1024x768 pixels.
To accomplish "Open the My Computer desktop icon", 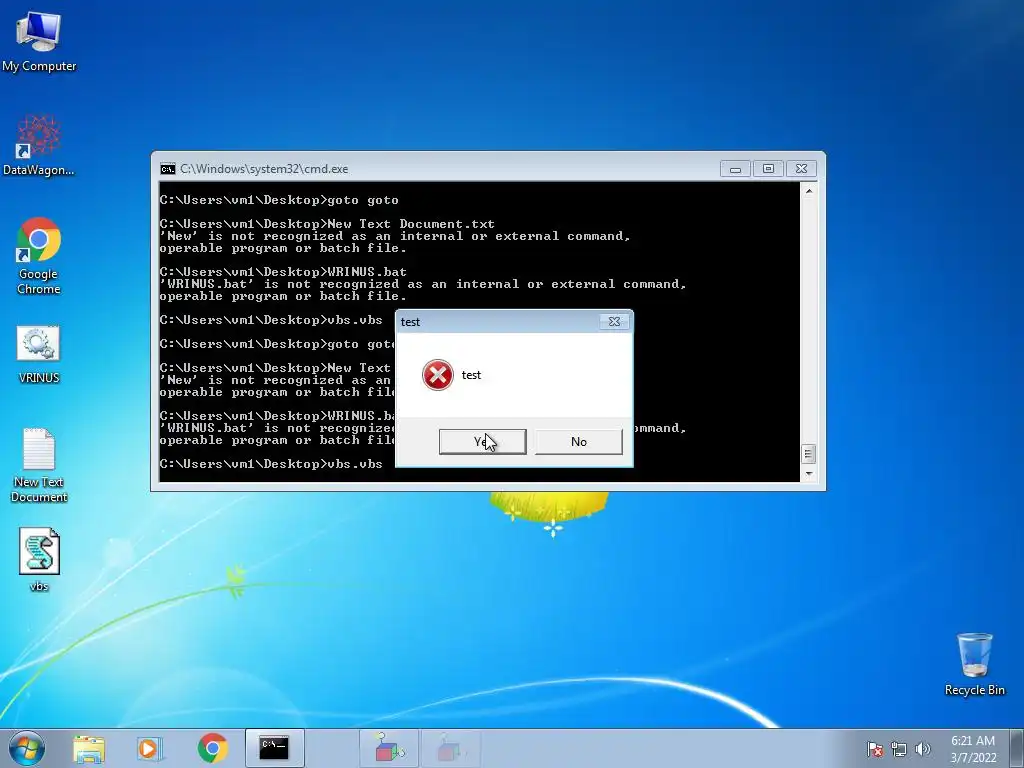I will click(x=39, y=42).
